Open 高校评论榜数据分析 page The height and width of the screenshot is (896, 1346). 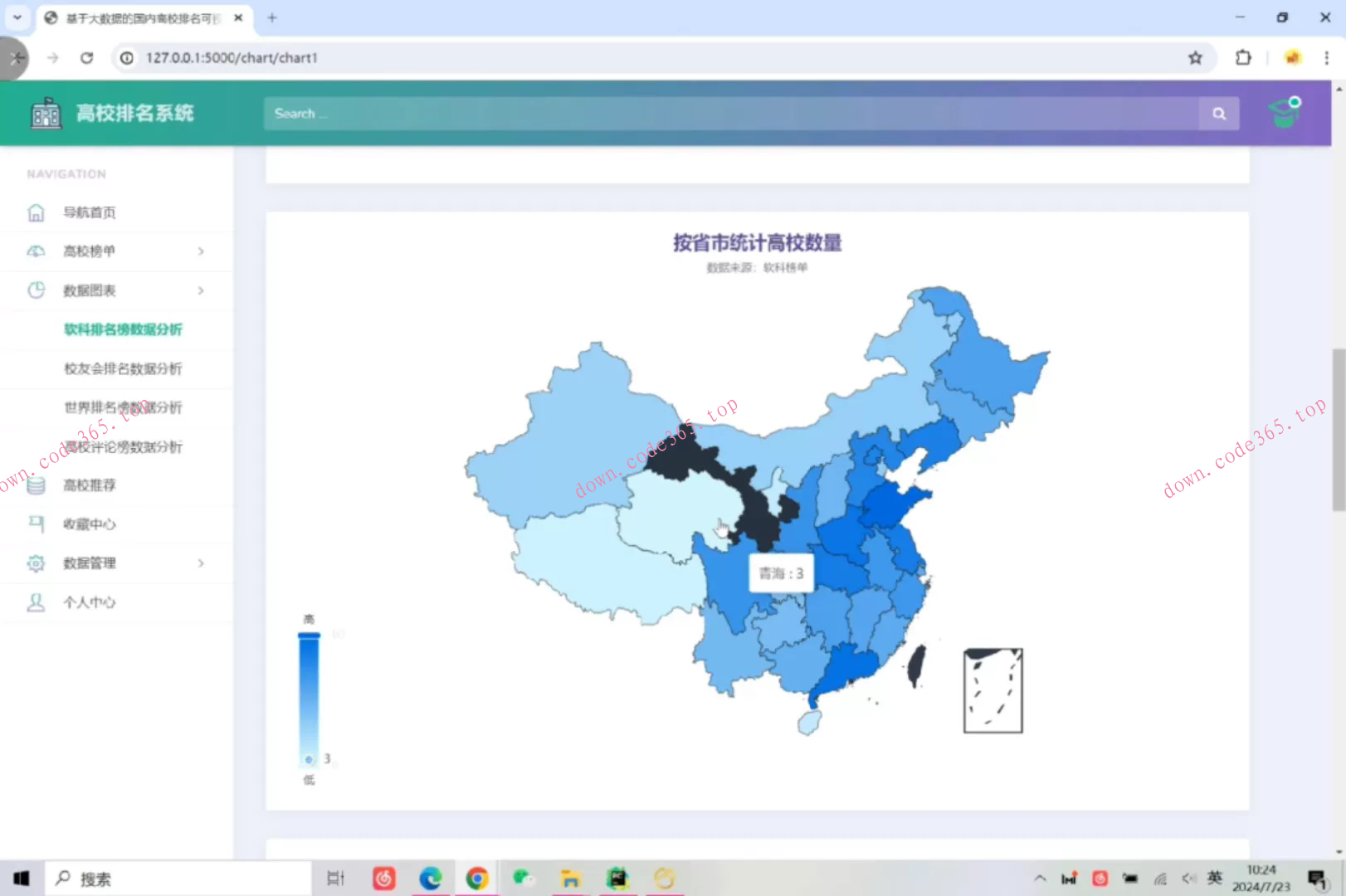point(123,446)
